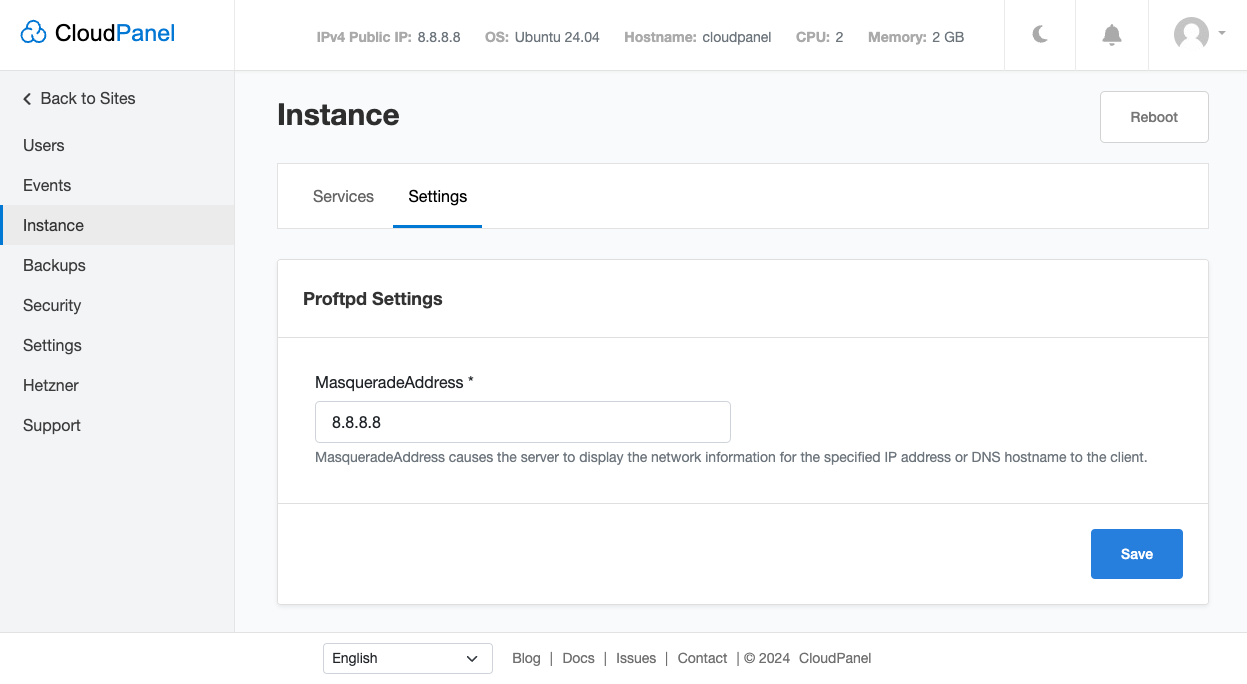Open Events in the sidebar
Screen dimensions: 1247x684
click(x=47, y=185)
